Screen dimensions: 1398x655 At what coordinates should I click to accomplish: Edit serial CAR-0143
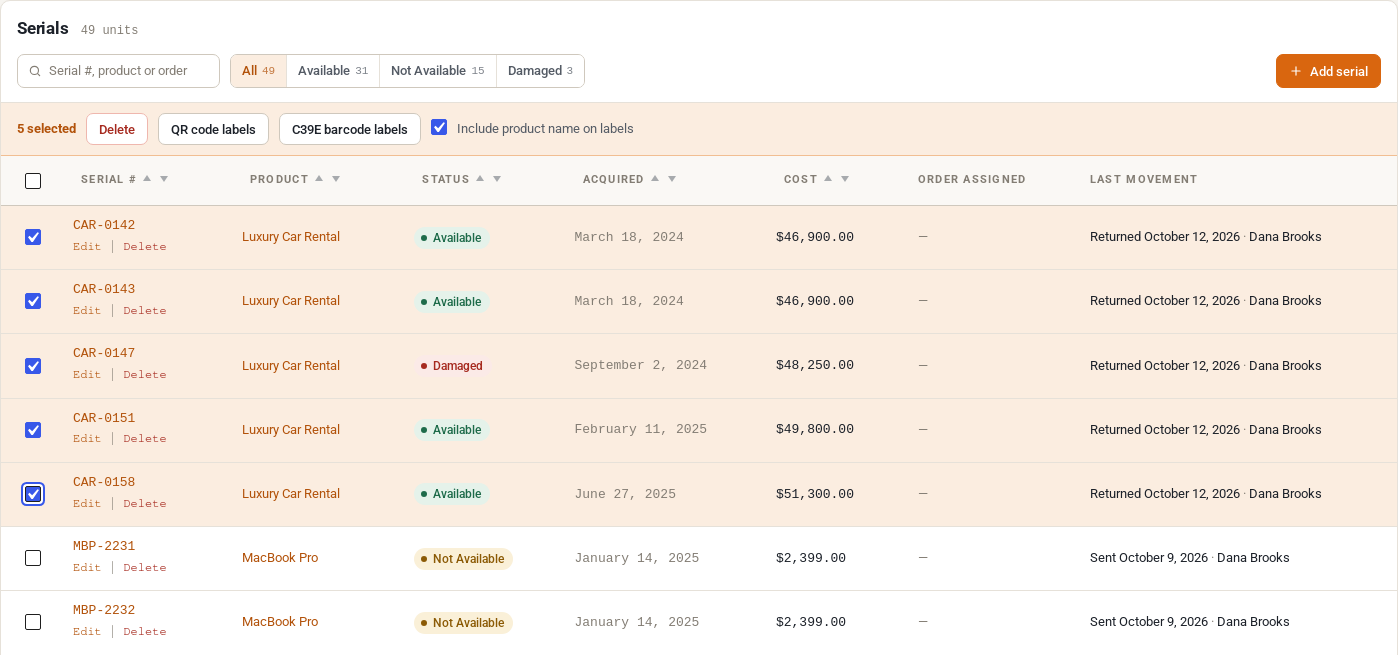click(x=87, y=311)
